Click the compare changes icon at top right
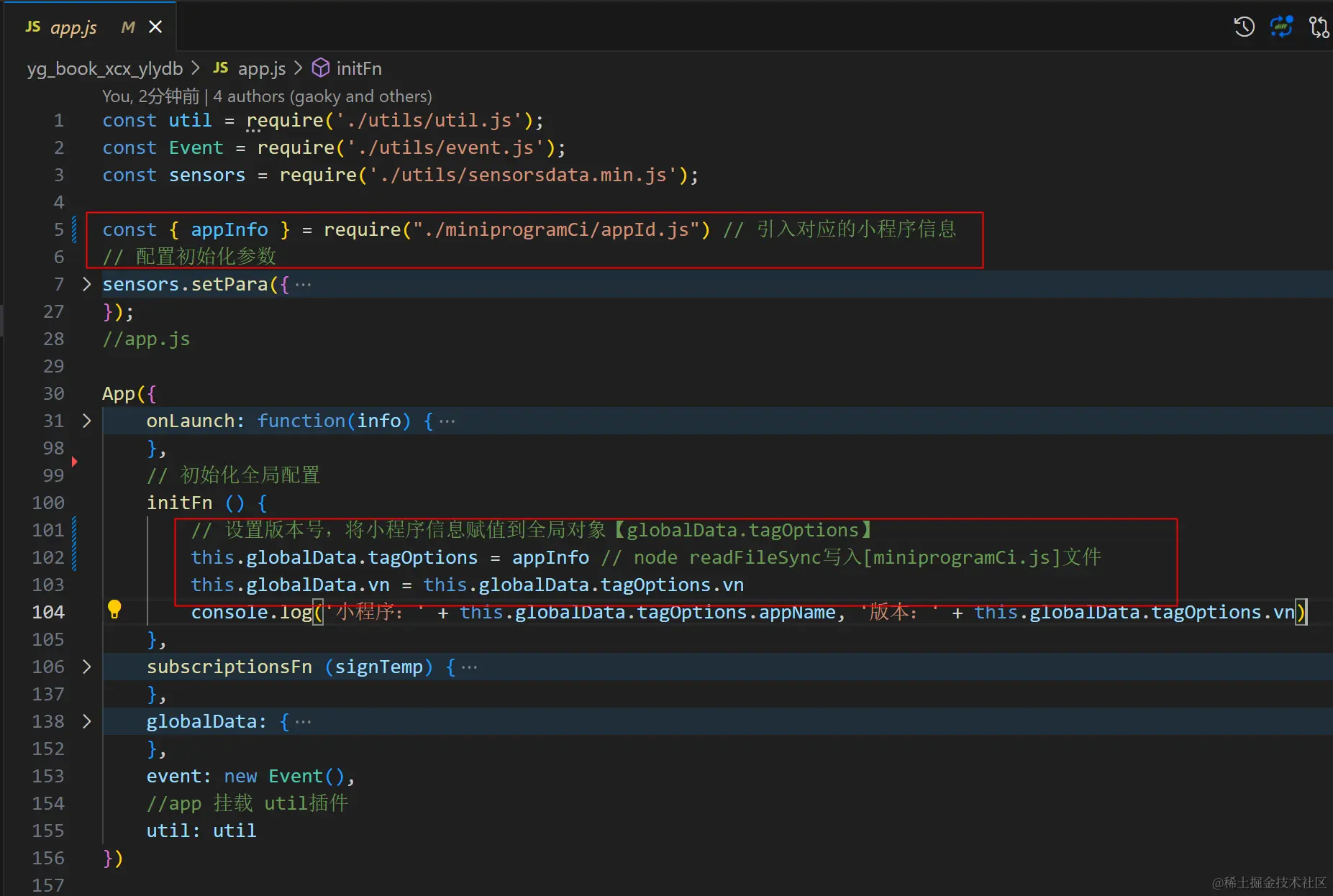This screenshot has width=1333, height=896. click(x=1319, y=27)
